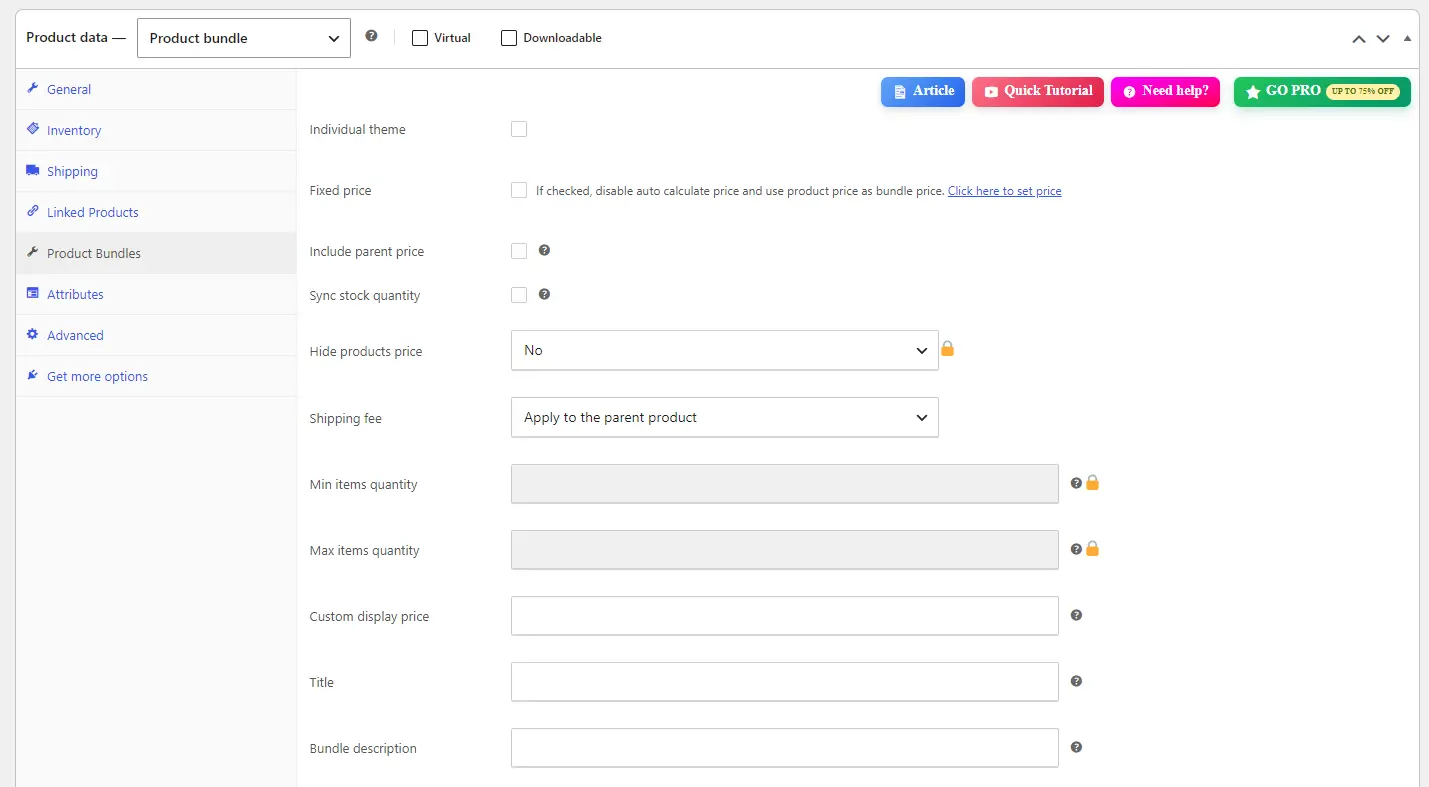
Task: Enable the Virtual checkbox
Action: click(420, 38)
